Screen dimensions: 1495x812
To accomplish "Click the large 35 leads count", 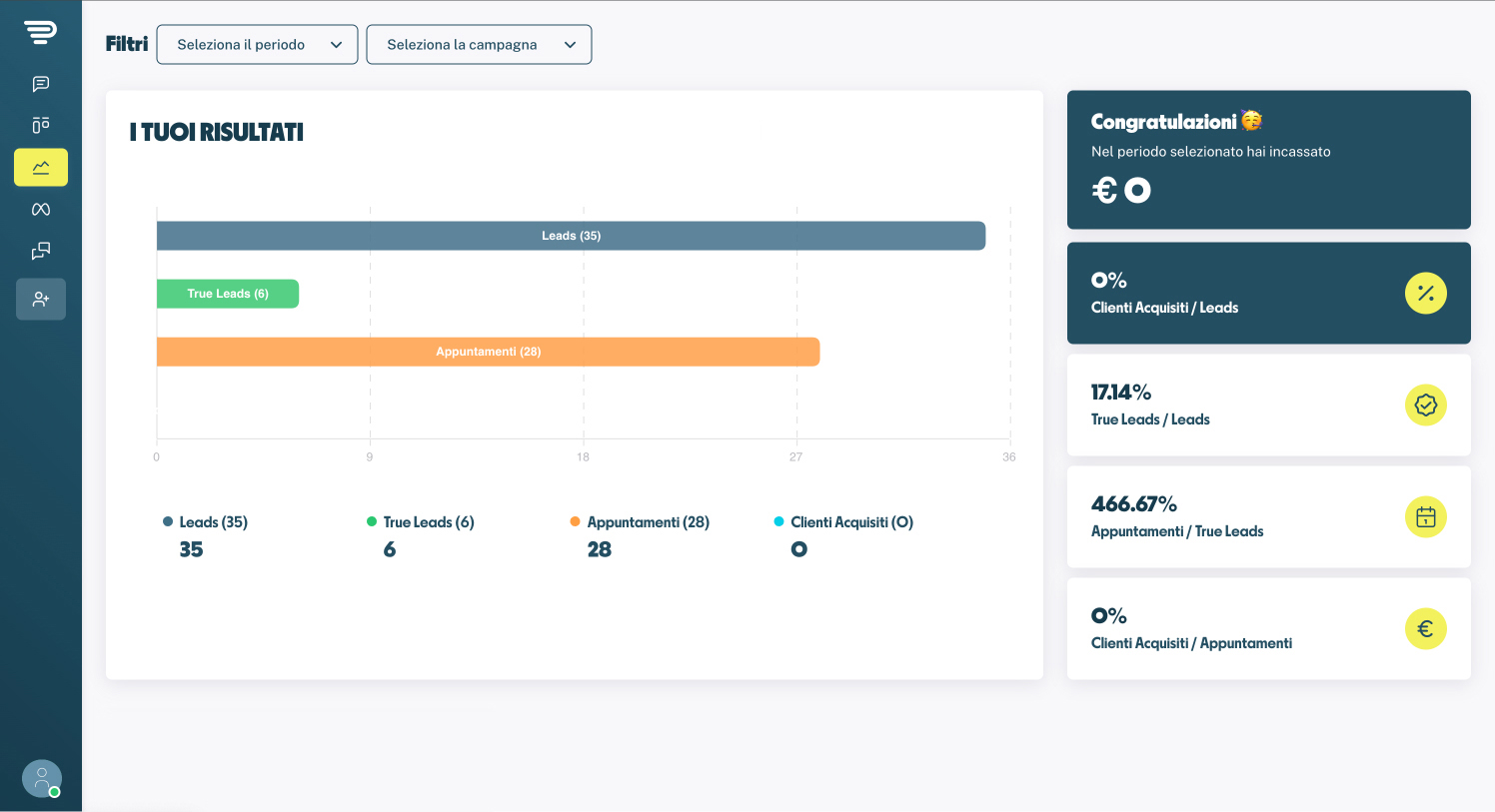I will tap(191, 549).
